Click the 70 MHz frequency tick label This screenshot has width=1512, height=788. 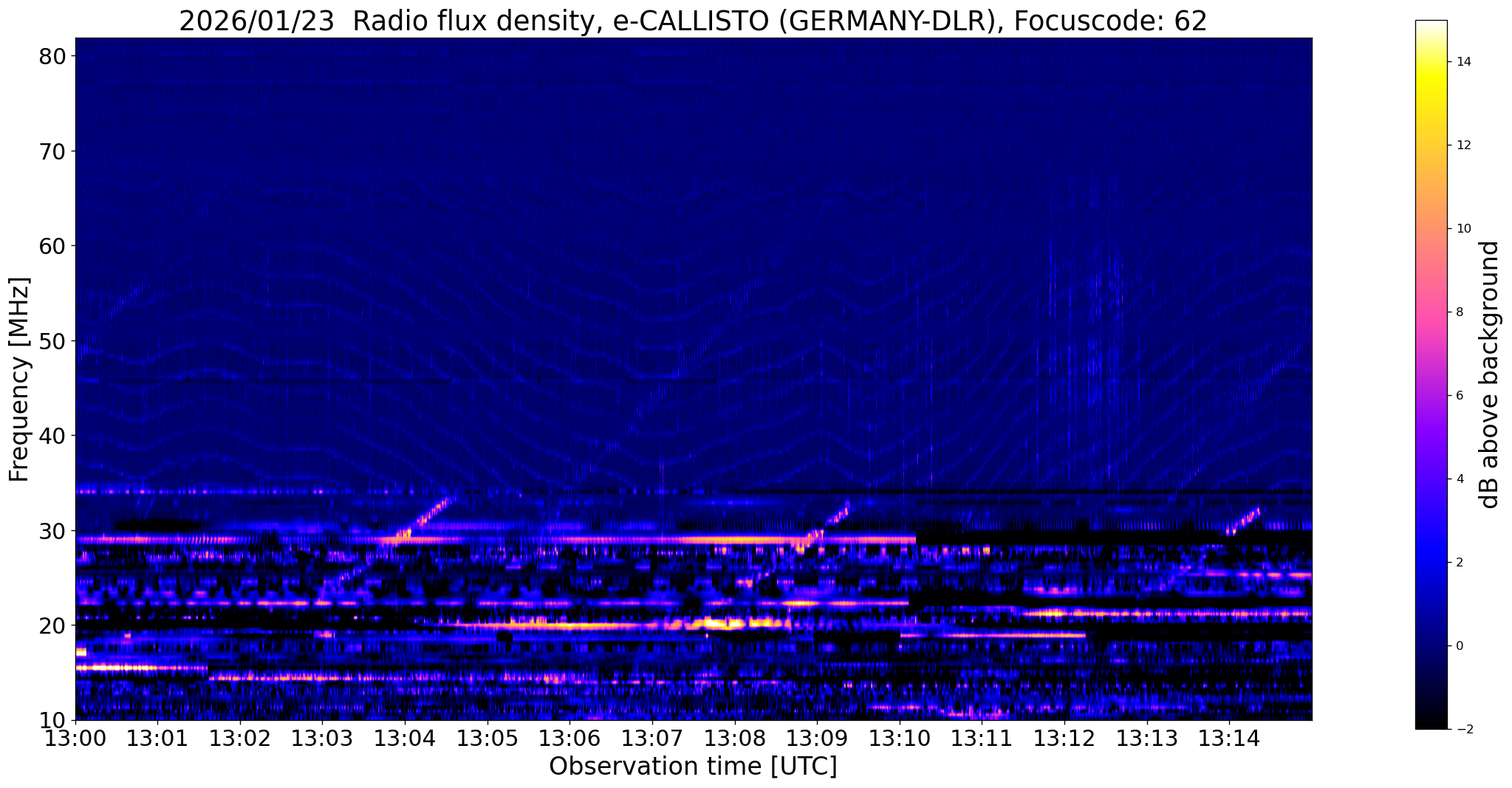coord(52,151)
